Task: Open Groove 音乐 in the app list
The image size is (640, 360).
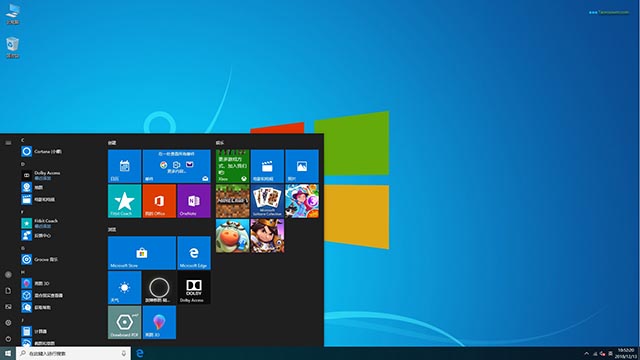Action: pos(61,259)
